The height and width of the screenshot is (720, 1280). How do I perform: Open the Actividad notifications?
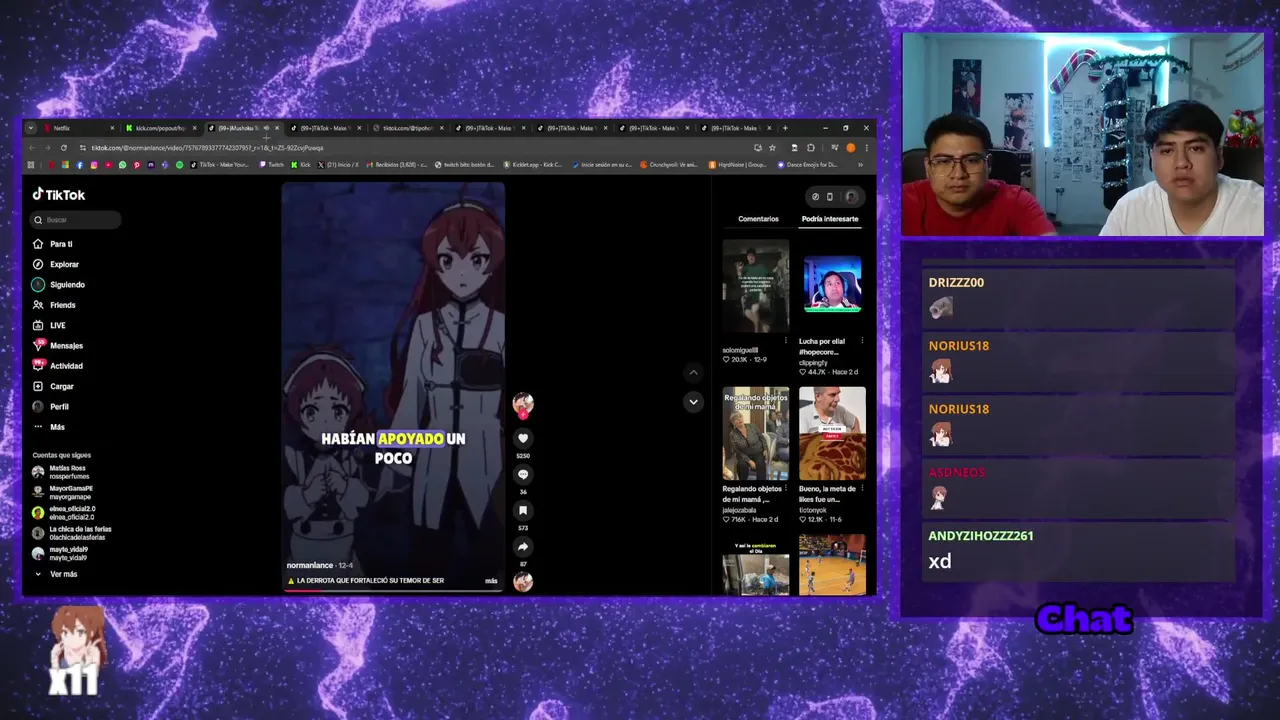click(58, 366)
